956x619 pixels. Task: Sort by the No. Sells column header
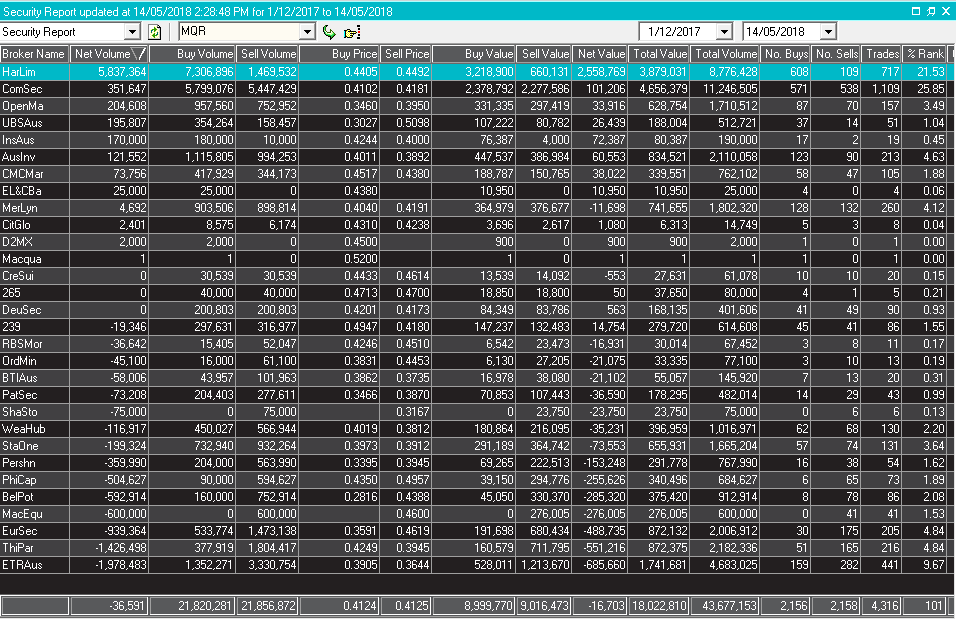836,54
